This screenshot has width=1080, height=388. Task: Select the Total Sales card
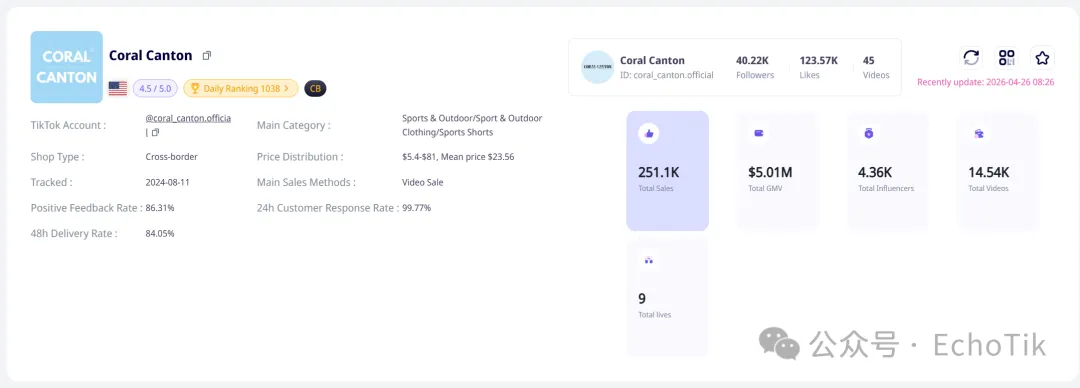[x=667, y=171]
